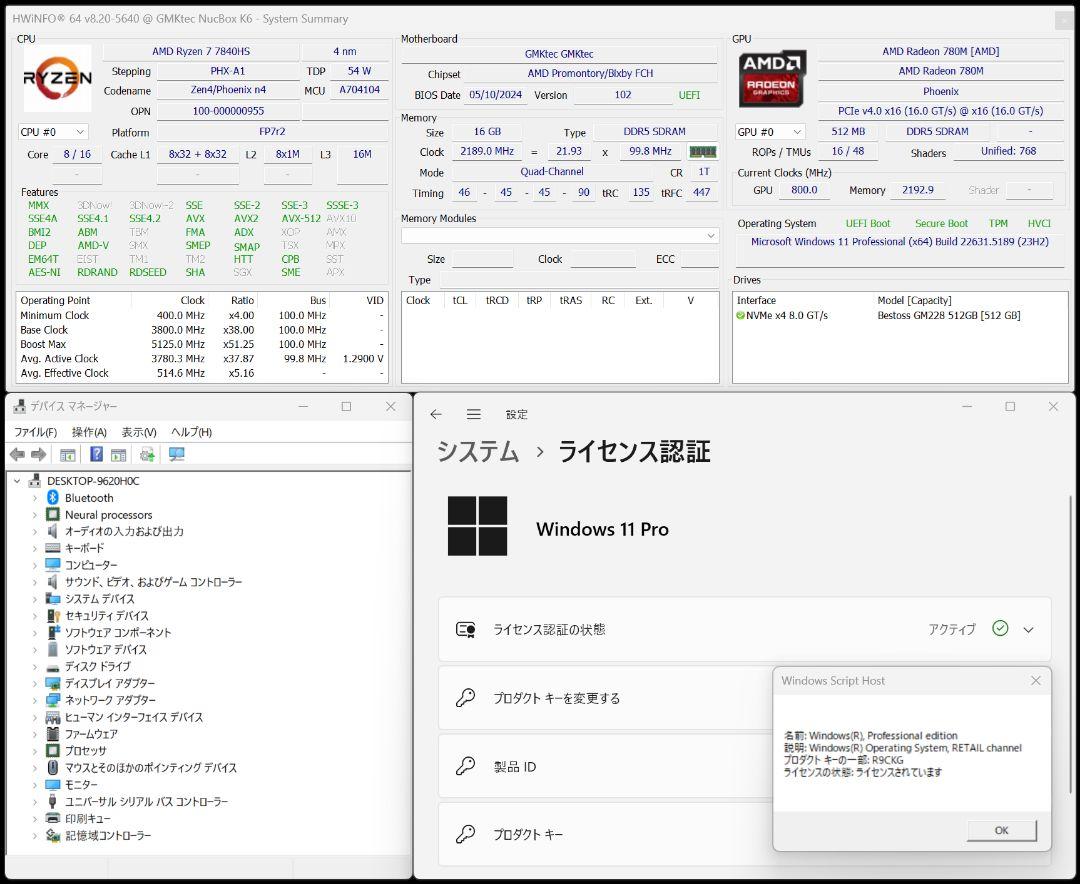Click the green memory module icon in HWiNFO
This screenshot has width=1080, height=884.
click(703, 152)
